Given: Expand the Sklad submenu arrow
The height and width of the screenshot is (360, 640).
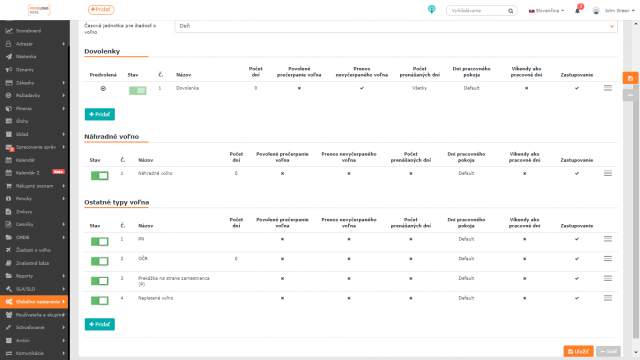Looking at the screenshot, I should click(x=64, y=134).
